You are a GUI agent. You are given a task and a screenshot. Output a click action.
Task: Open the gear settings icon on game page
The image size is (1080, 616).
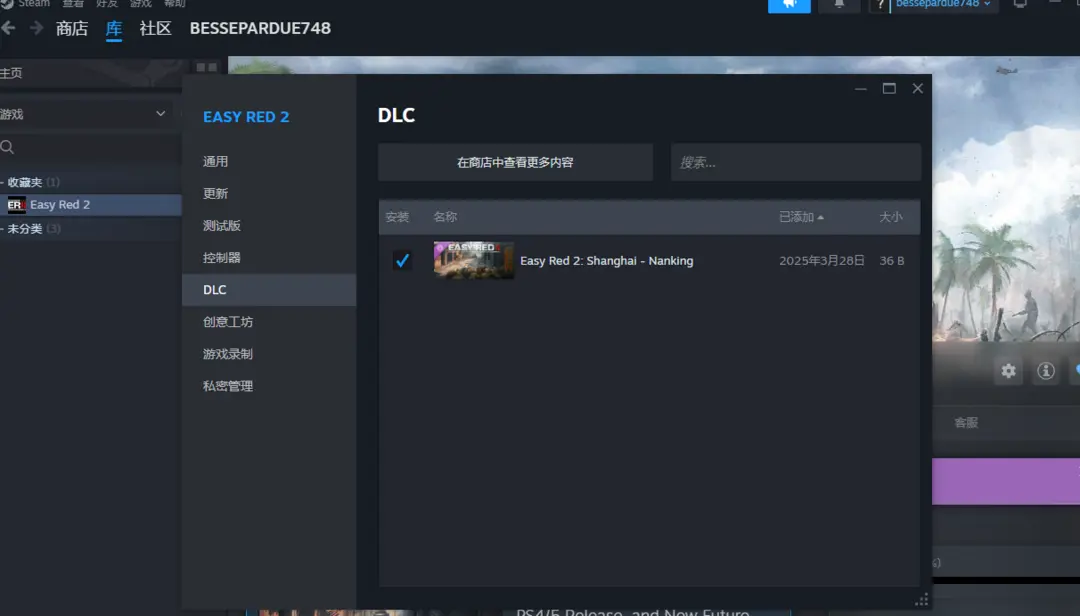(x=1008, y=371)
